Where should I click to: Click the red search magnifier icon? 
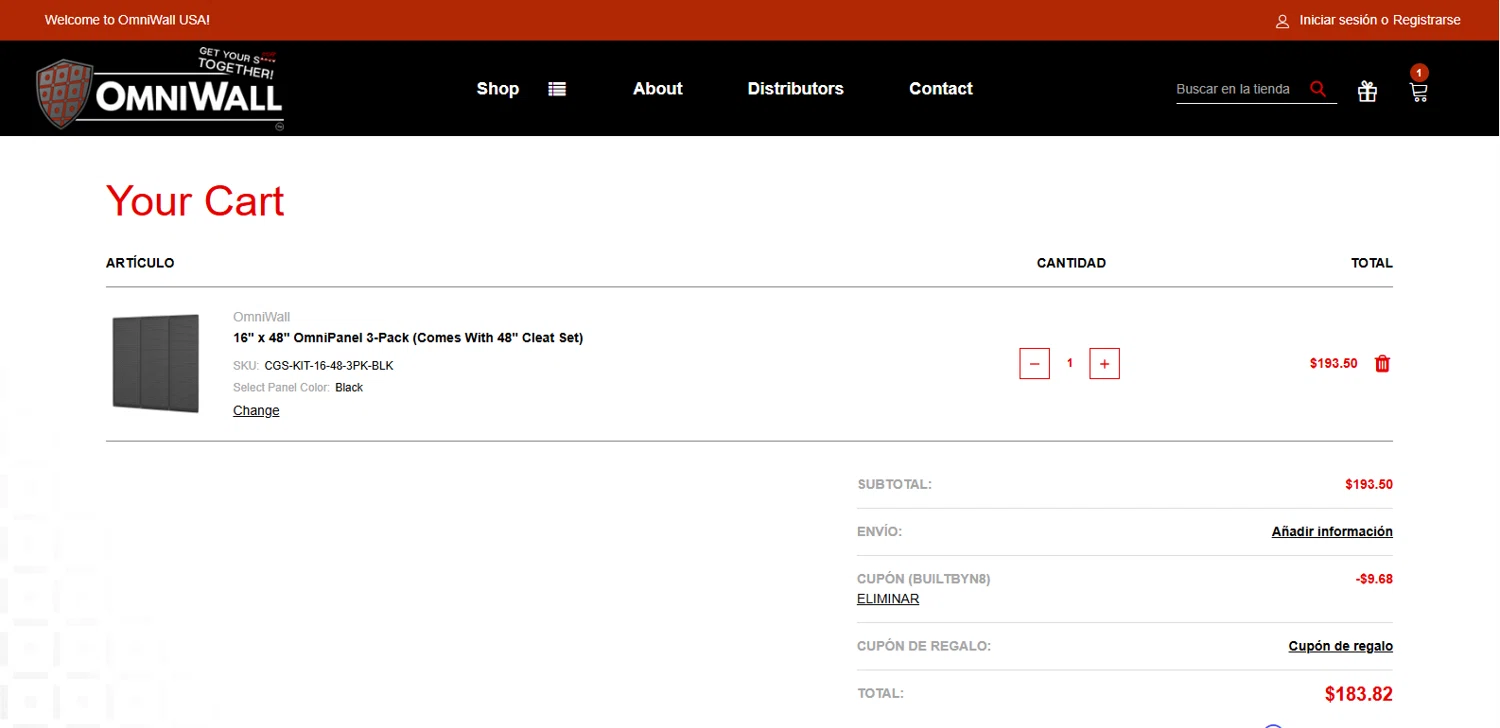click(x=1318, y=89)
